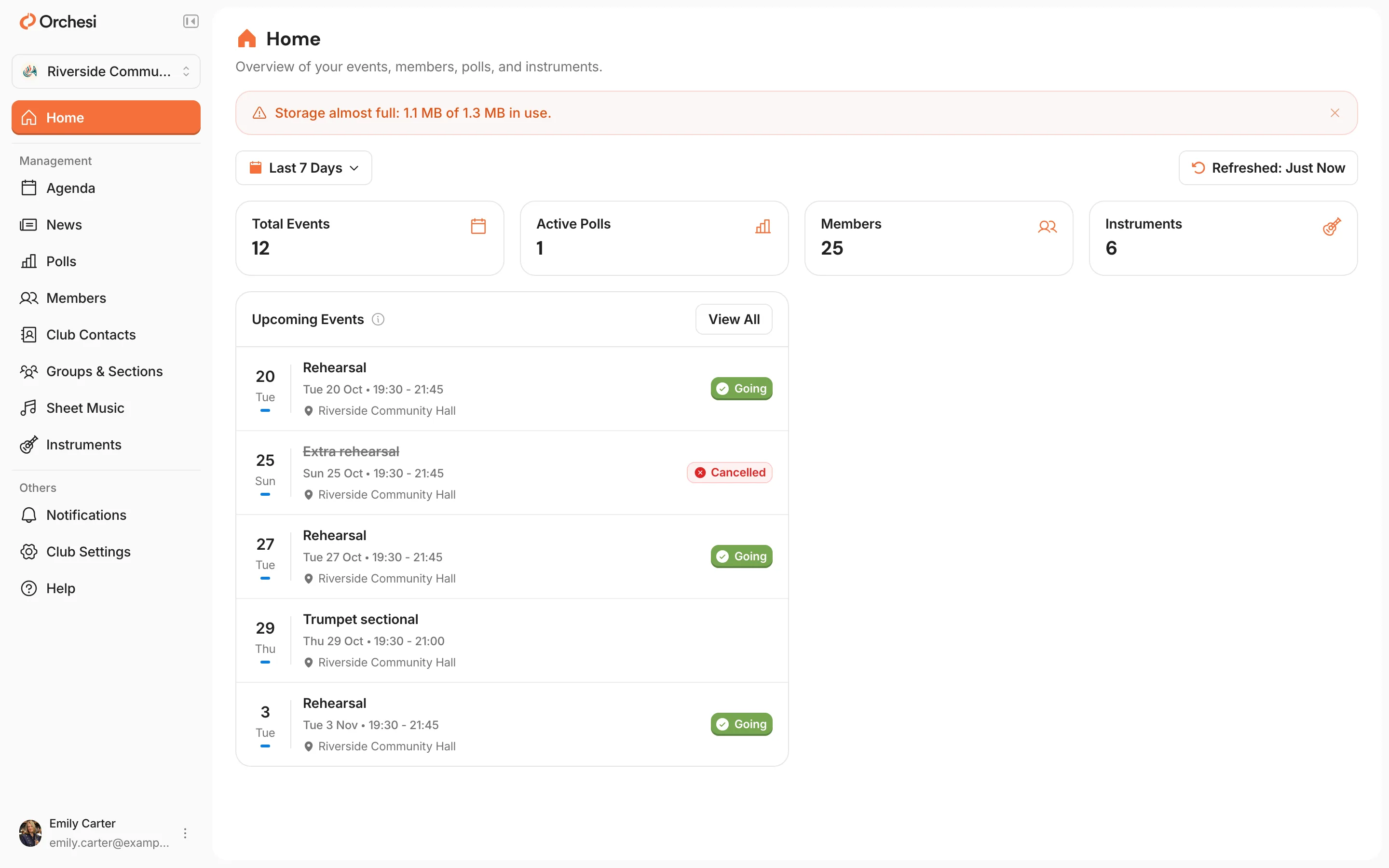Click the Riverside Community club logo icon
The image size is (1389, 868).
tap(30, 71)
